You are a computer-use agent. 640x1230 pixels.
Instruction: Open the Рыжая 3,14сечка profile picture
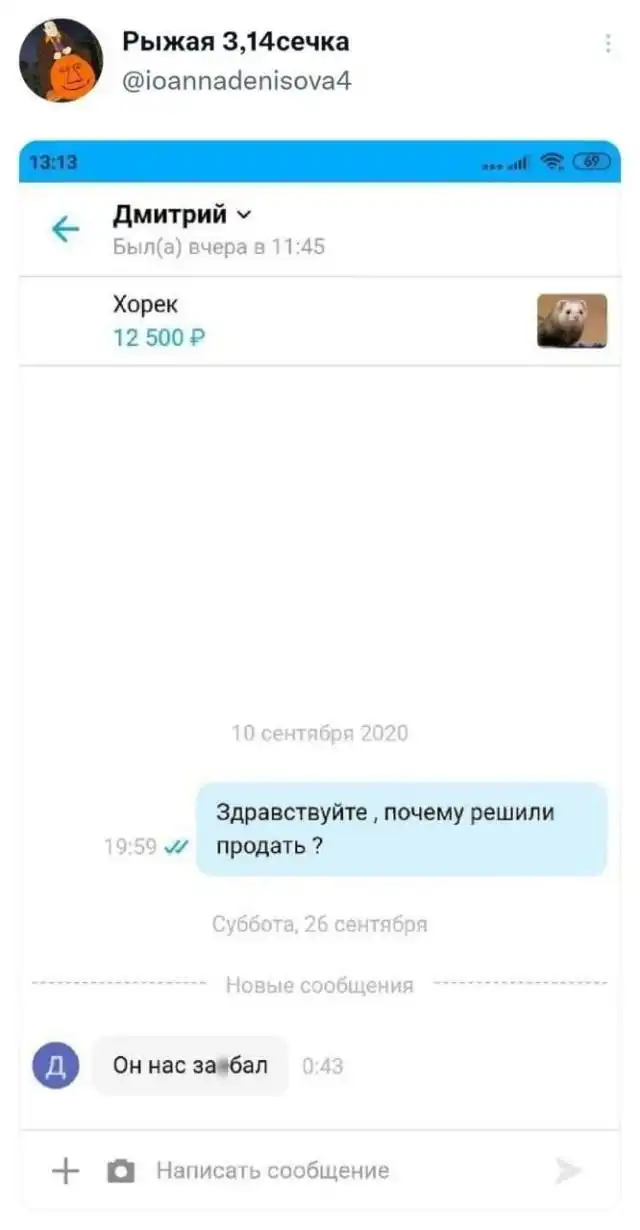(x=61, y=60)
